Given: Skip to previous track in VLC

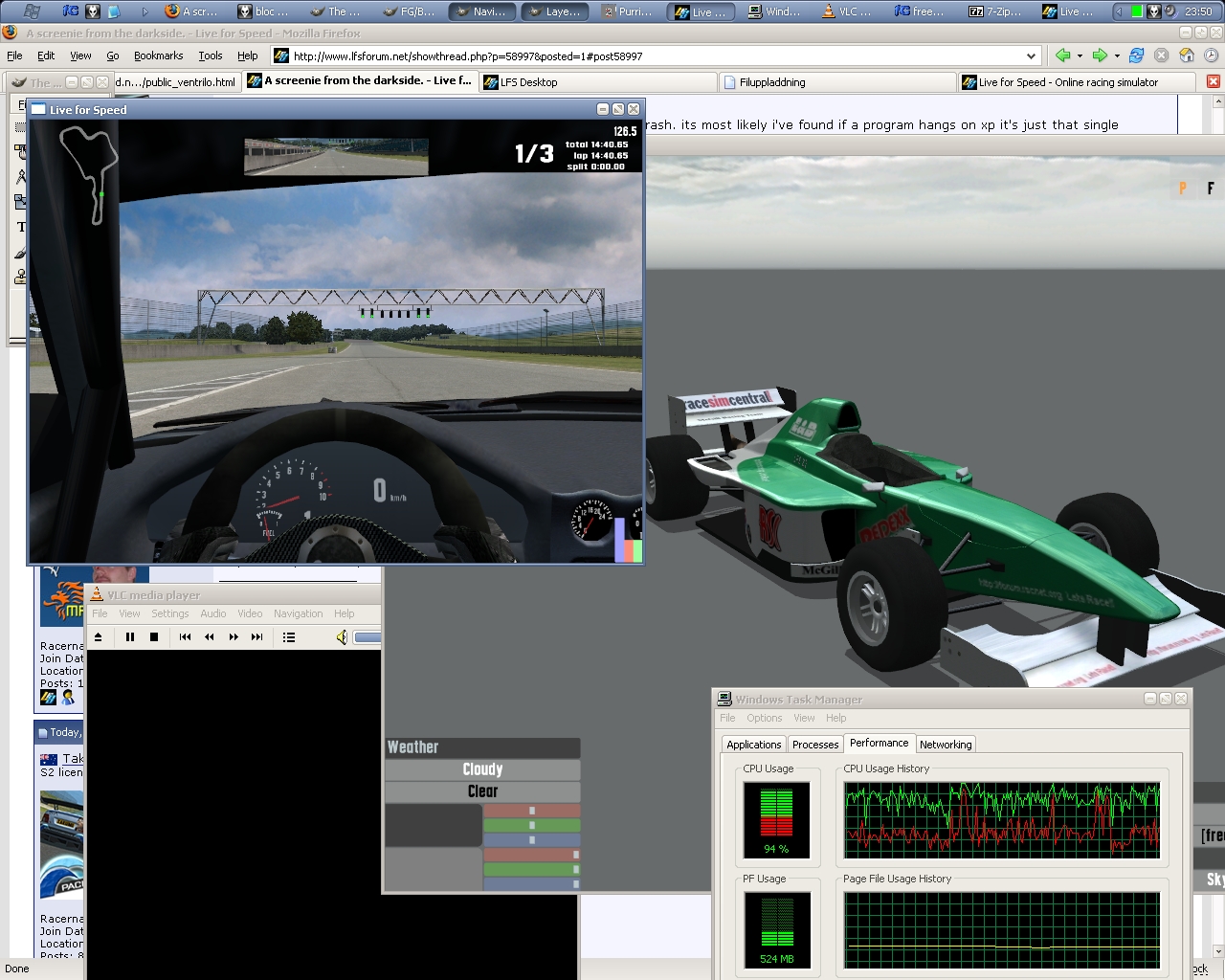Looking at the screenshot, I should [186, 637].
